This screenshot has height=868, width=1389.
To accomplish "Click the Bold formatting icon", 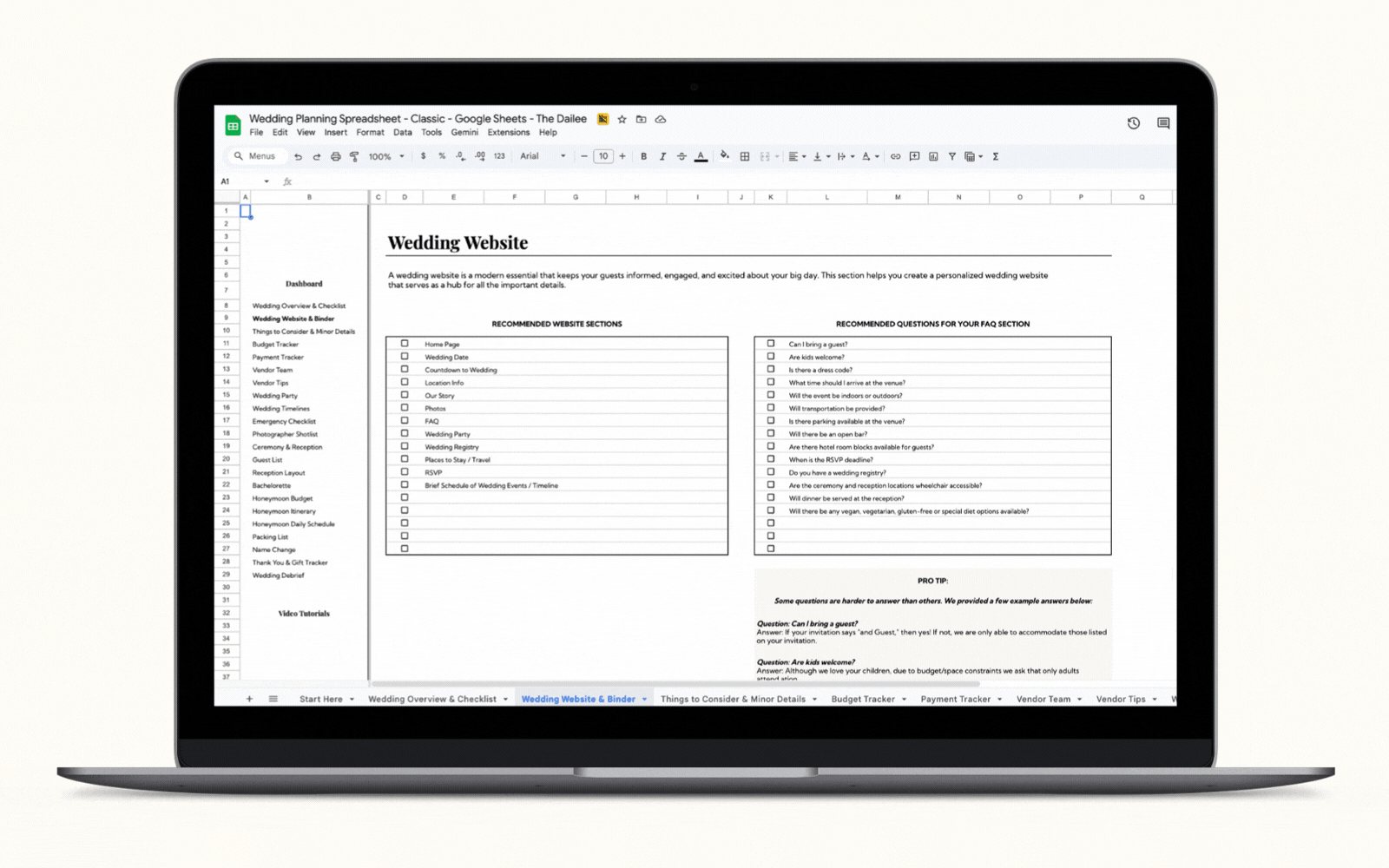I will (643, 156).
